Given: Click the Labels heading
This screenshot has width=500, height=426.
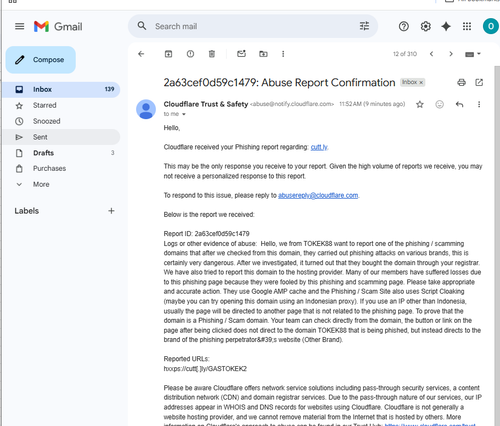Looking at the screenshot, I should [x=27, y=211].
